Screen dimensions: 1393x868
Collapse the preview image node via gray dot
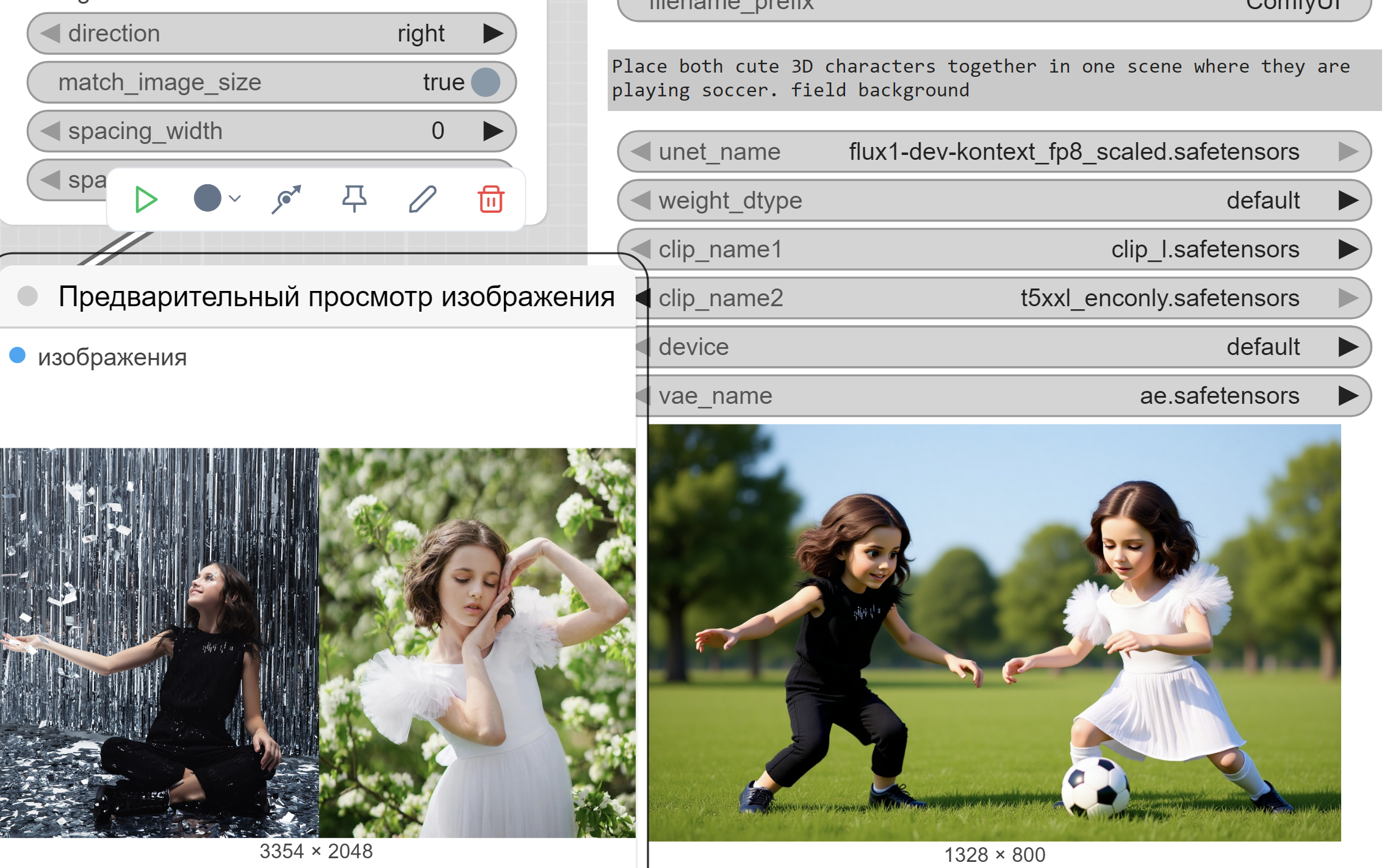click(x=27, y=296)
